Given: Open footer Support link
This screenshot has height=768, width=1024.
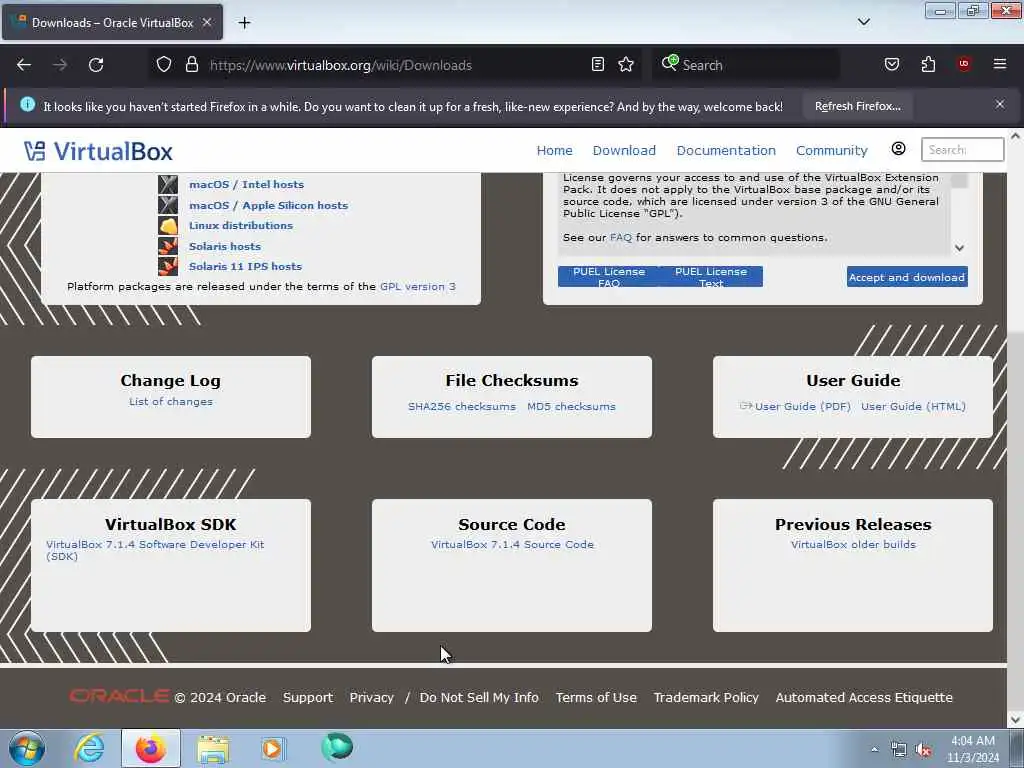Looking at the screenshot, I should point(308,697).
